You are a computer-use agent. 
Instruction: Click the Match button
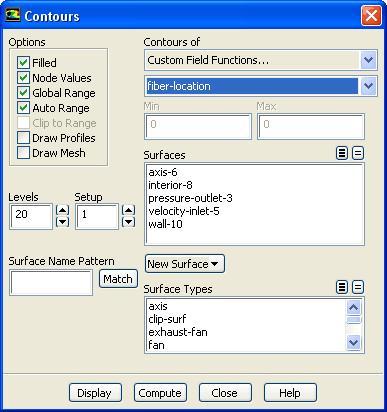pos(118,279)
